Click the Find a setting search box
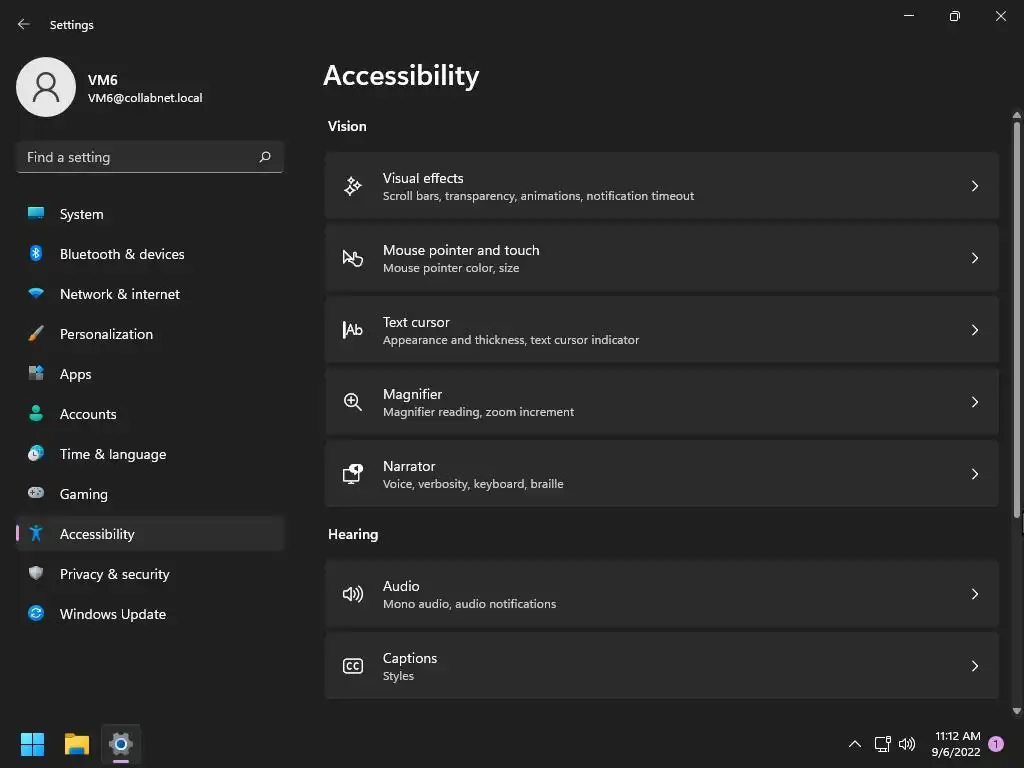 (135, 157)
